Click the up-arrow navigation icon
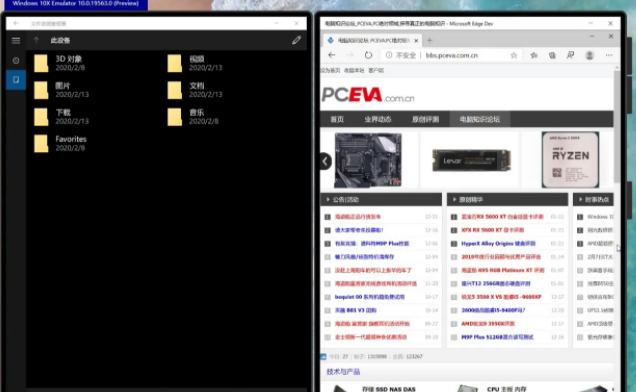 tap(36, 40)
